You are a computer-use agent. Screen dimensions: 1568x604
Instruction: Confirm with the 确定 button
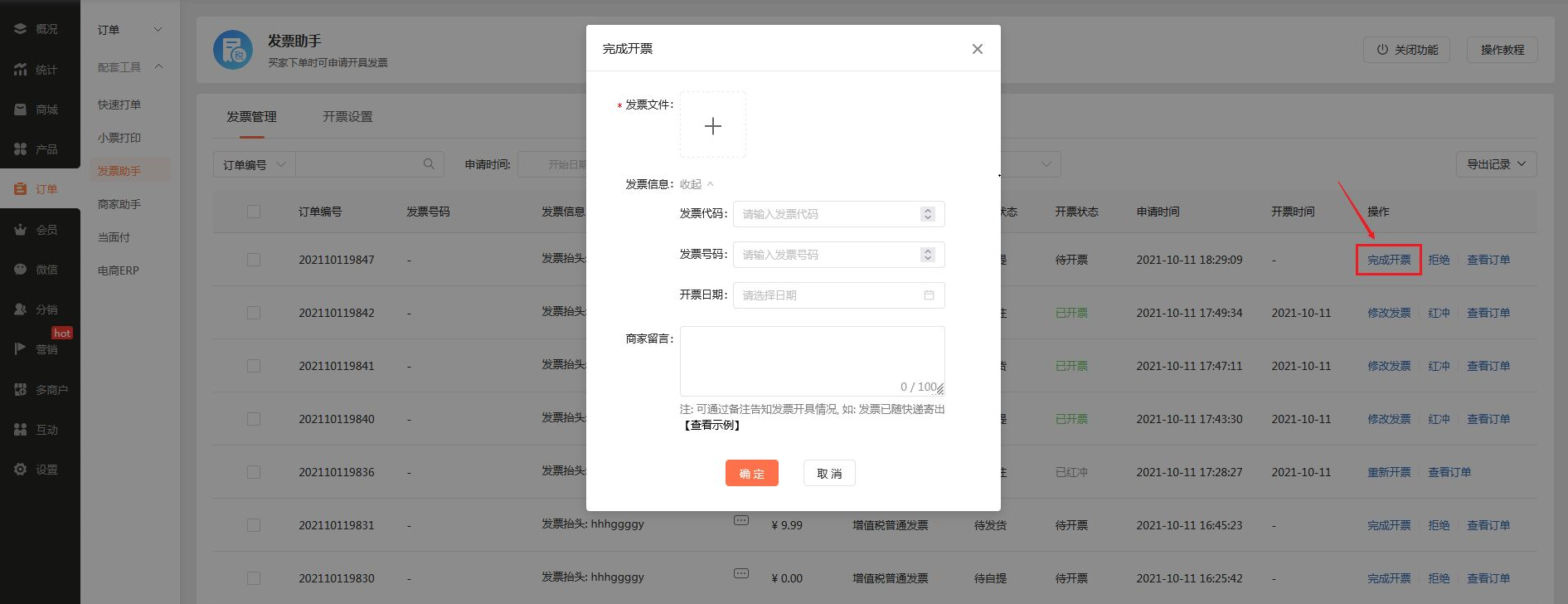click(752, 473)
